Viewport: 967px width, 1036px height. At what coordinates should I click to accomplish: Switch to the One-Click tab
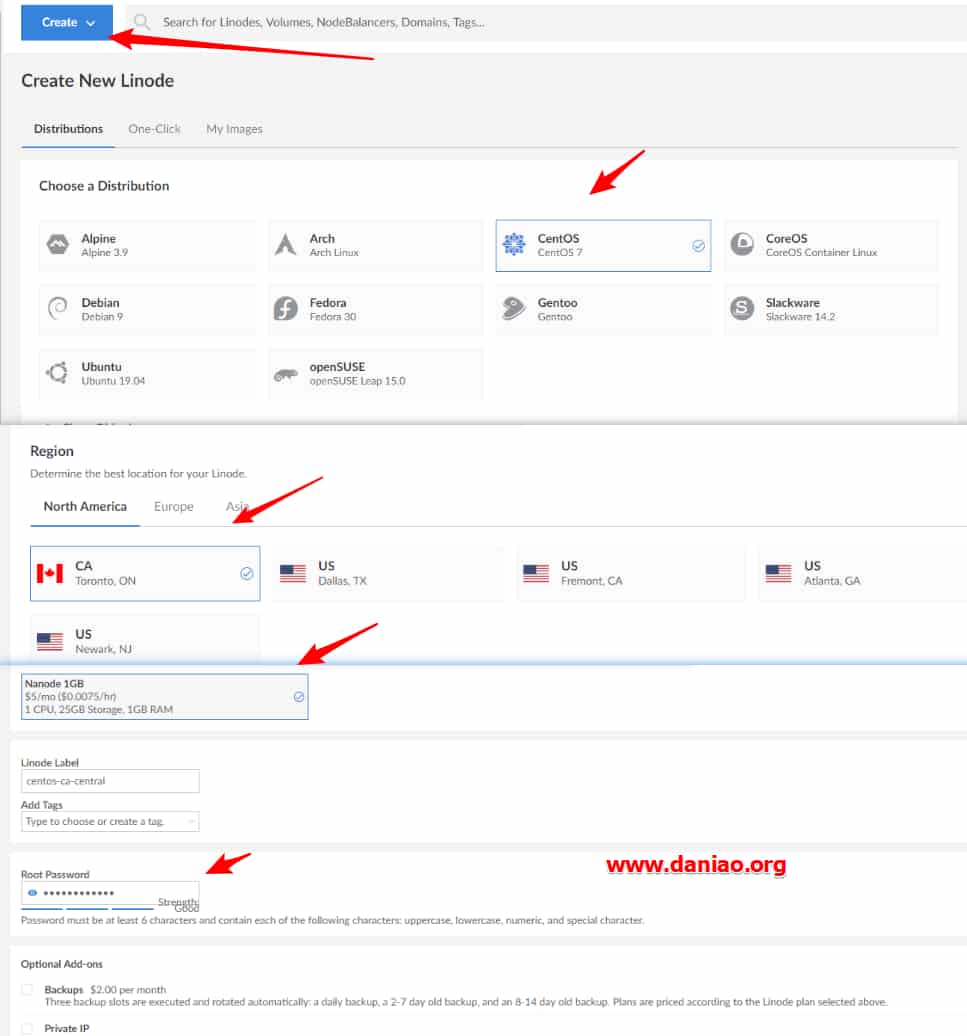(x=154, y=129)
